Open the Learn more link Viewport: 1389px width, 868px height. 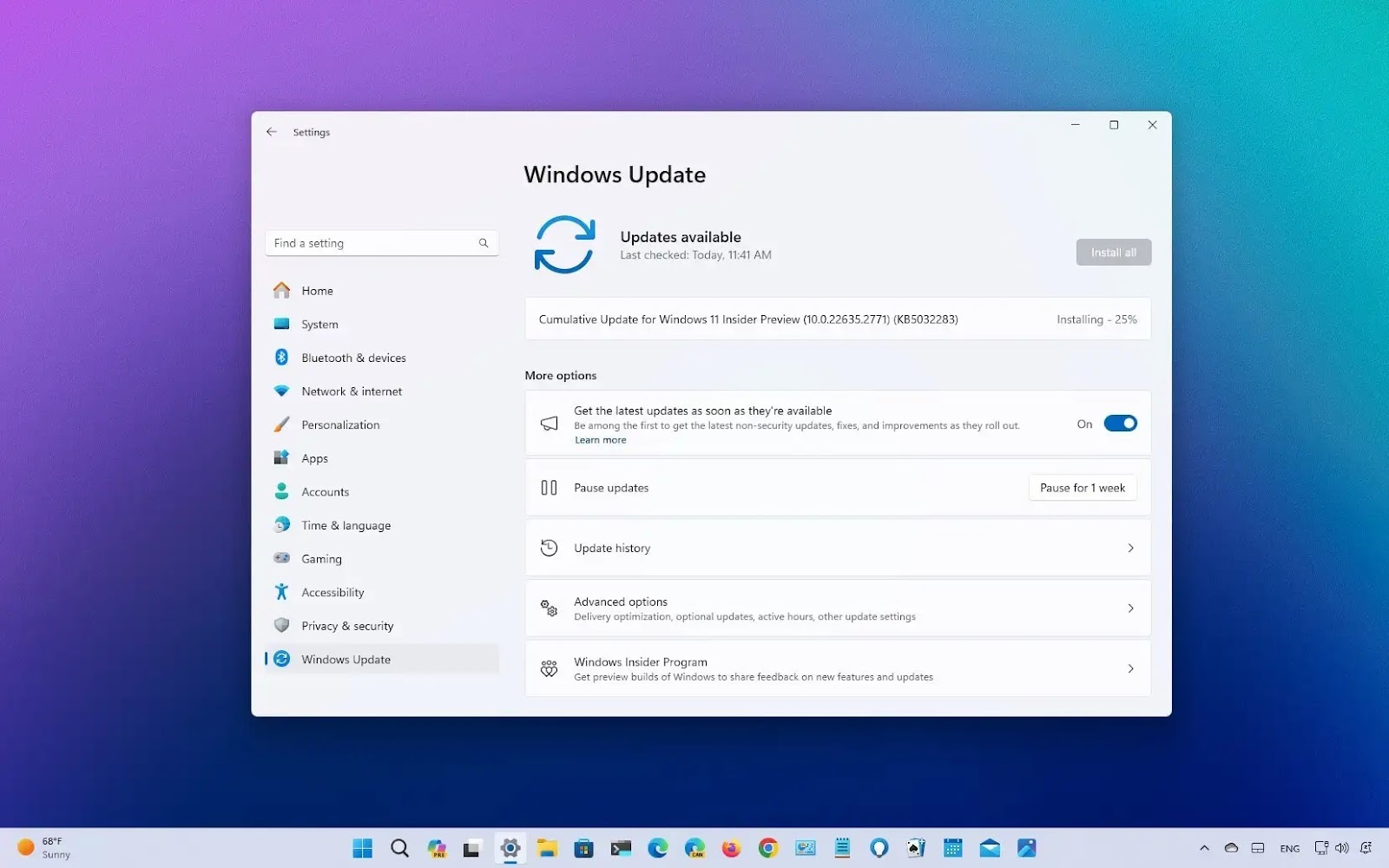(x=600, y=440)
